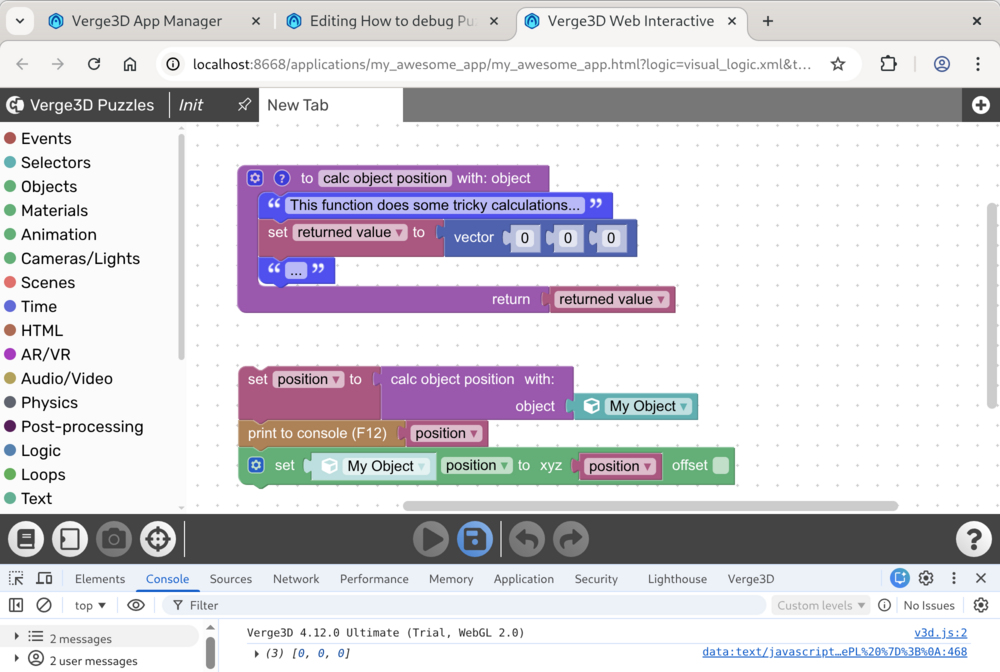Open the Network tab in DevTools
1000x672 pixels.
pyautogui.click(x=296, y=579)
